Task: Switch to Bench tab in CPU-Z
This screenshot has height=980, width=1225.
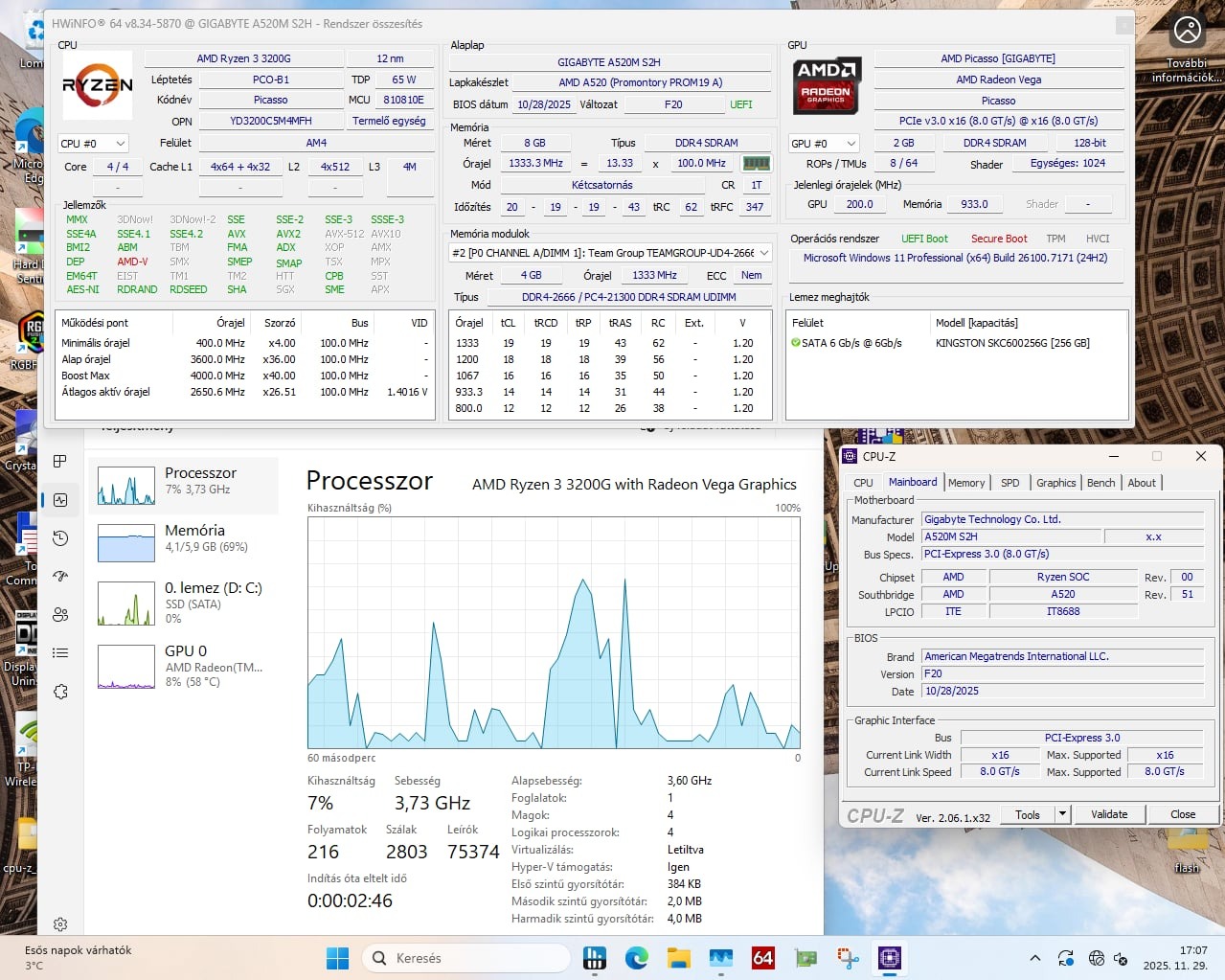Action: click(x=1101, y=483)
